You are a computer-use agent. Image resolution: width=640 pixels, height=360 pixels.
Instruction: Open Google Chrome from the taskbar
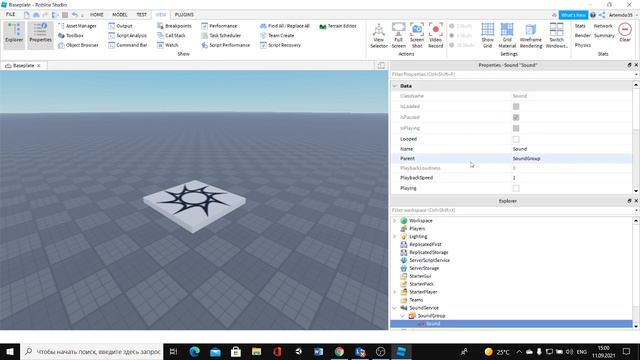[x=339, y=351]
